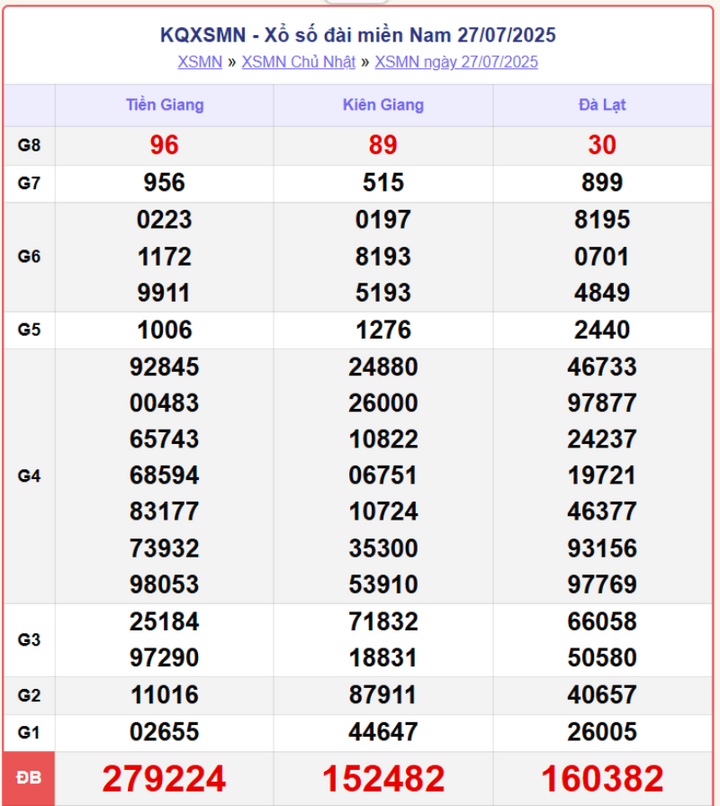This screenshot has height=806, width=720.
Task: Click G4 number 97877
Action: pos(602,403)
